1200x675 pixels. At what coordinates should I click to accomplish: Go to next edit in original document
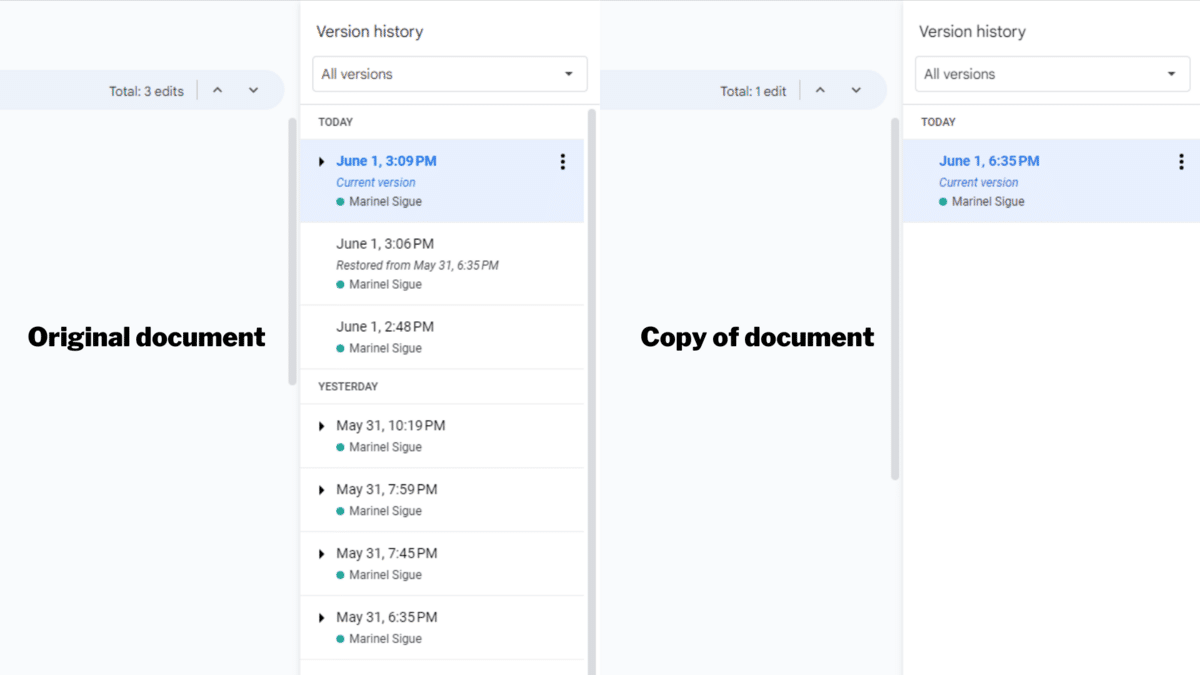[253, 91]
